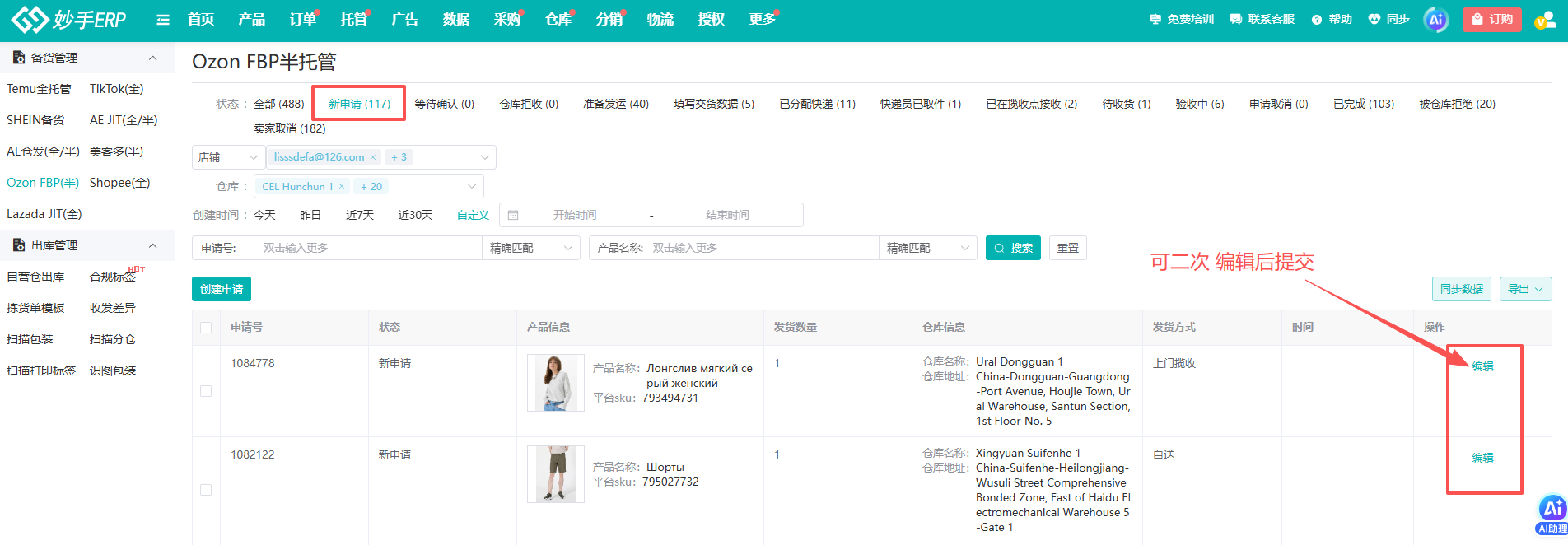Click the 同步数据 button
The width and height of the screenshot is (1568, 545).
coord(1462,289)
